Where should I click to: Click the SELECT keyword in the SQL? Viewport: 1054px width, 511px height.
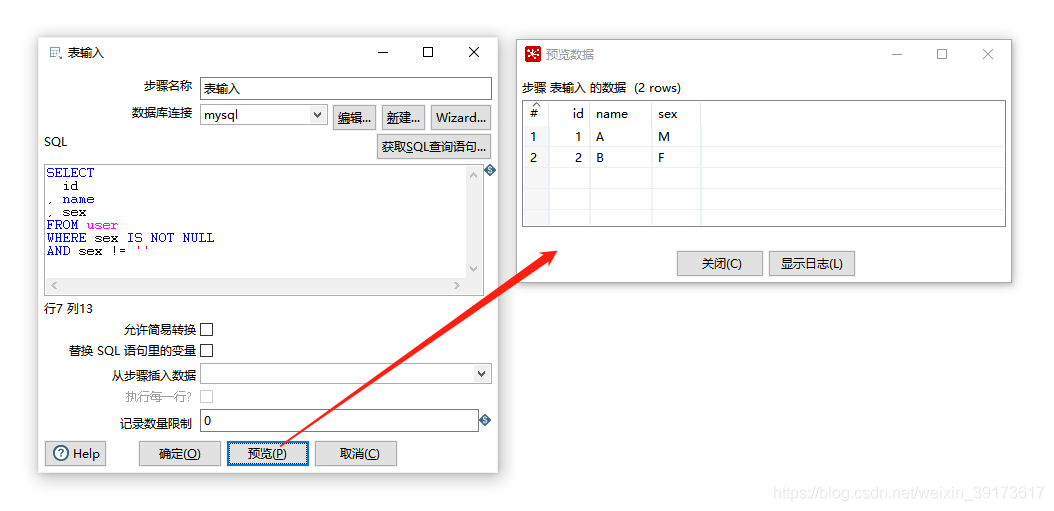pos(71,173)
